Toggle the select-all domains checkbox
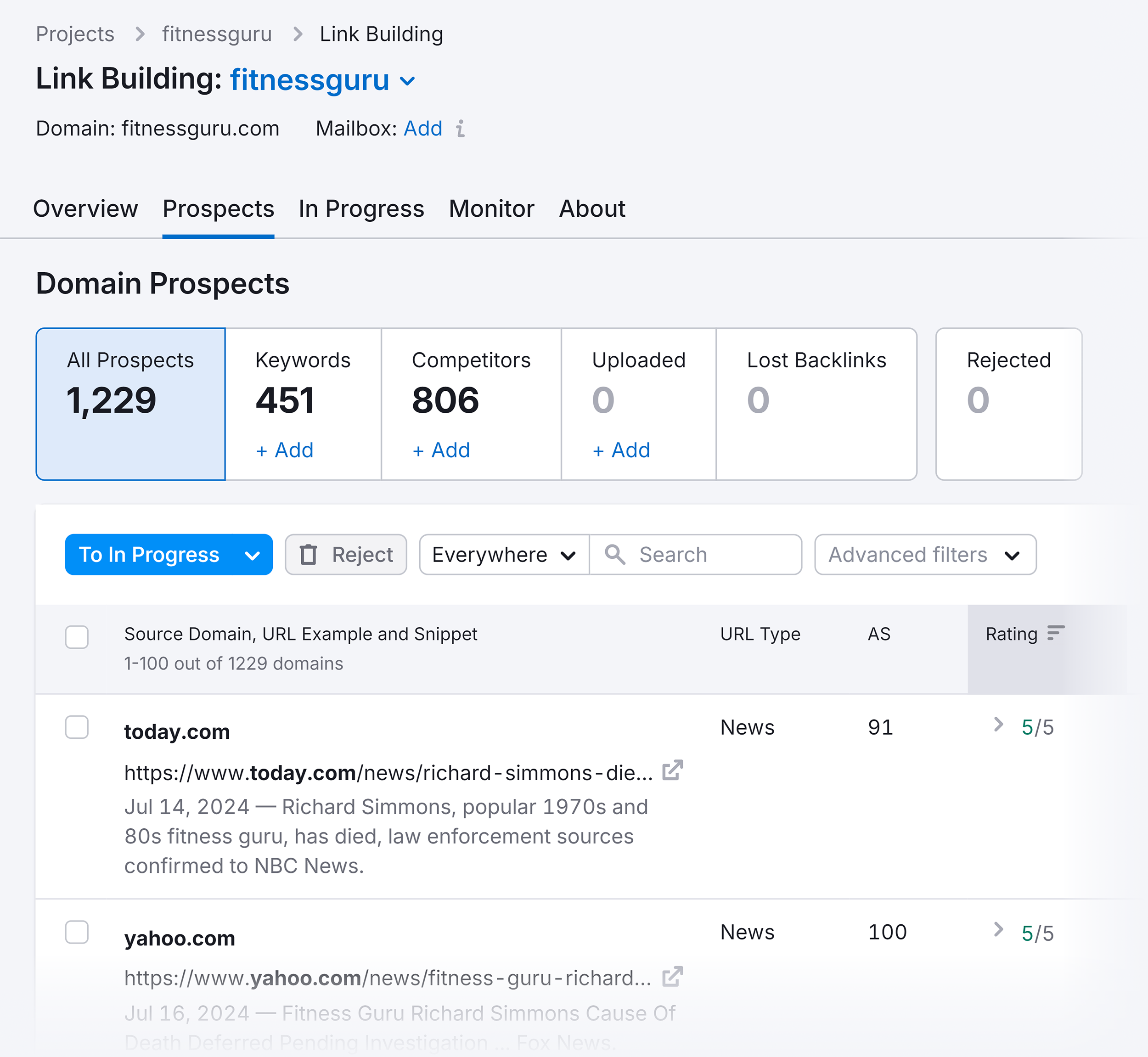The width and height of the screenshot is (1148, 1057). click(77, 636)
